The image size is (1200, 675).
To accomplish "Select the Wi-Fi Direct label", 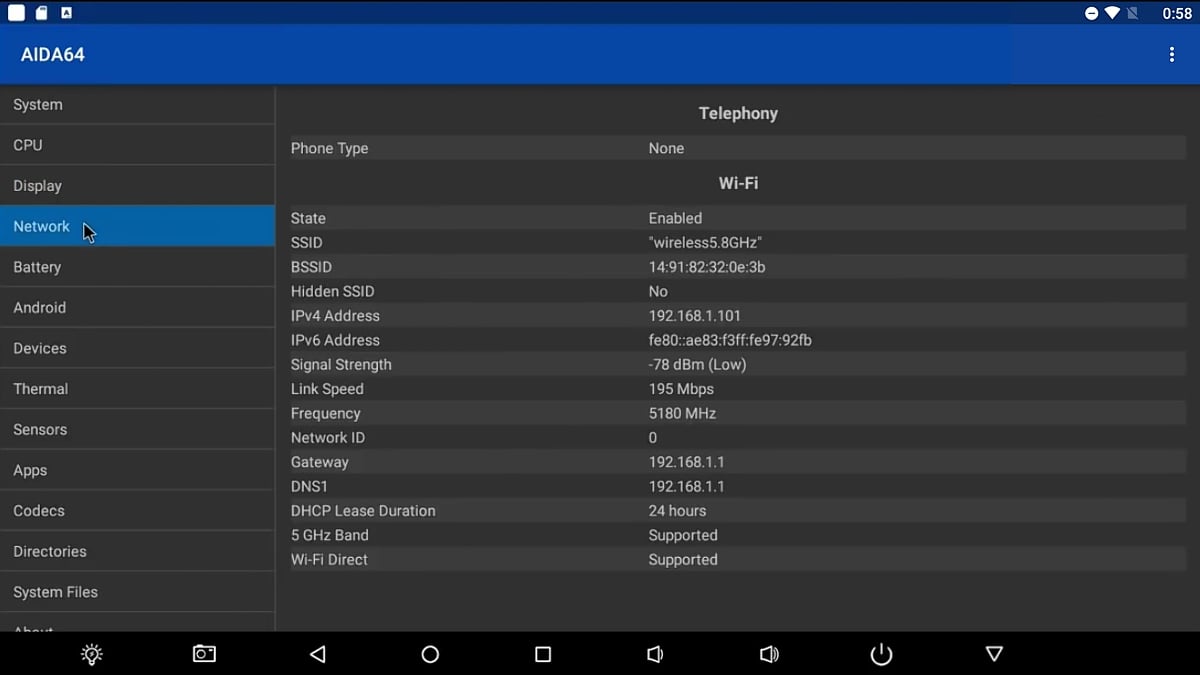I will [x=329, y=560].
